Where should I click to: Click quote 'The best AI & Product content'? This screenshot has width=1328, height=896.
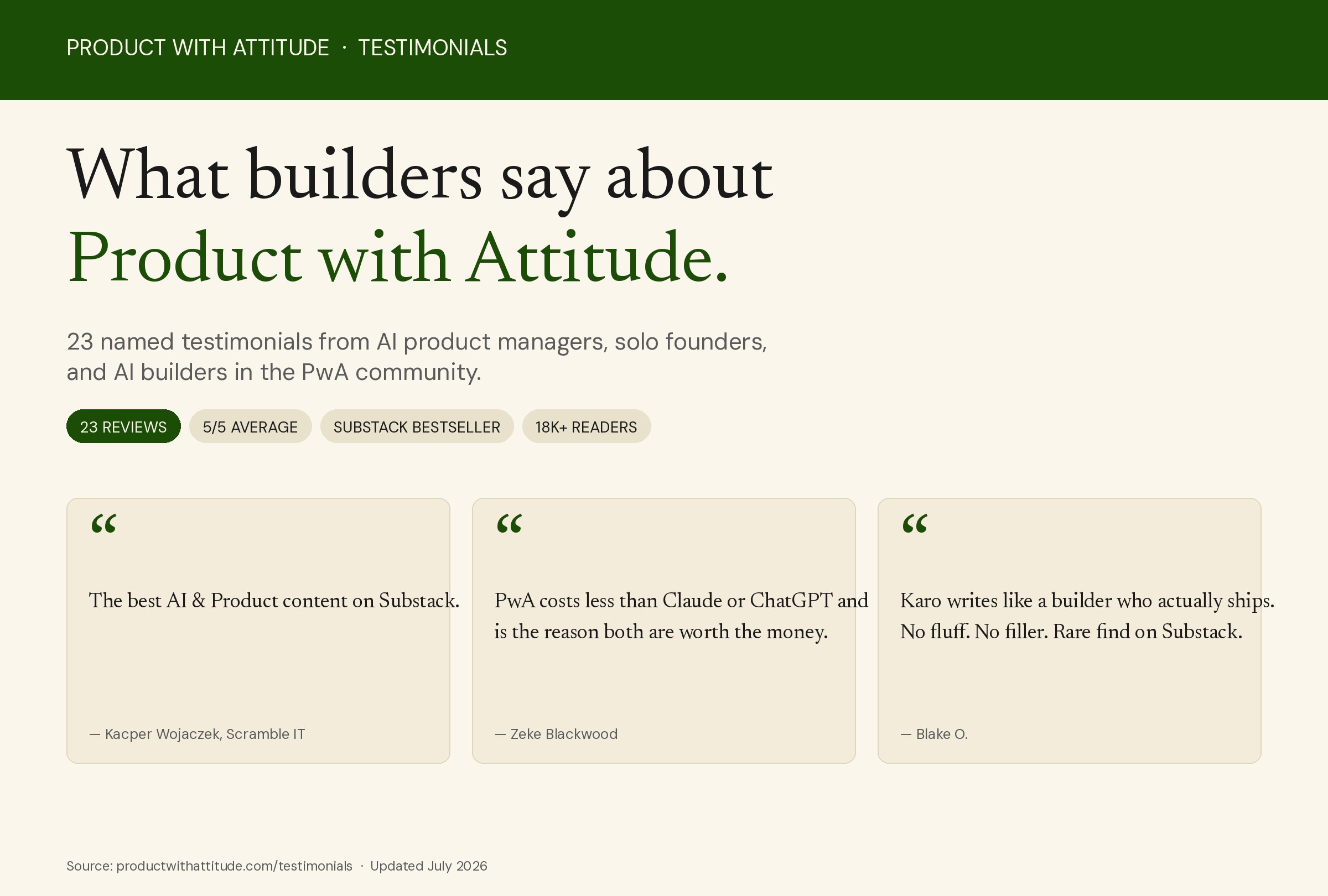point(274,600)
